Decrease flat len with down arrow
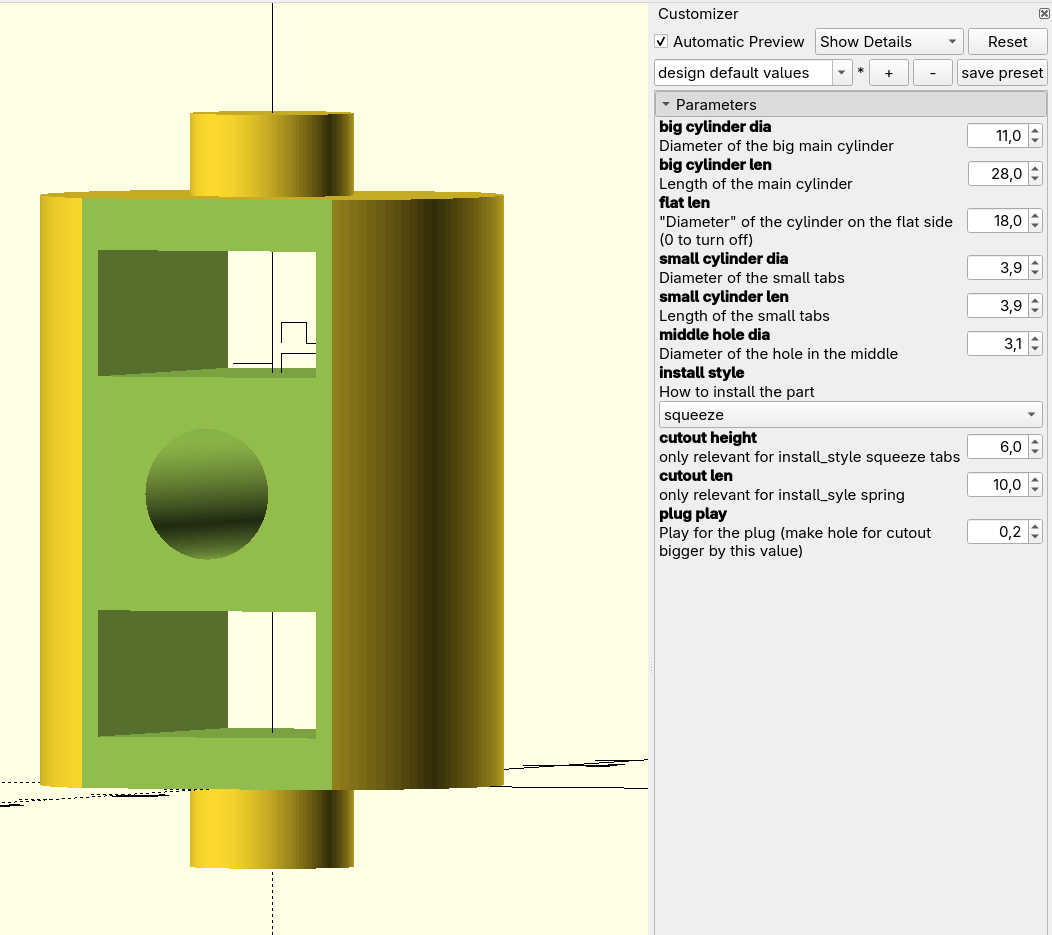Image resolution: width=1052 pixels, height=935 pixels. pyautogui.click(x=1035, y=227)
